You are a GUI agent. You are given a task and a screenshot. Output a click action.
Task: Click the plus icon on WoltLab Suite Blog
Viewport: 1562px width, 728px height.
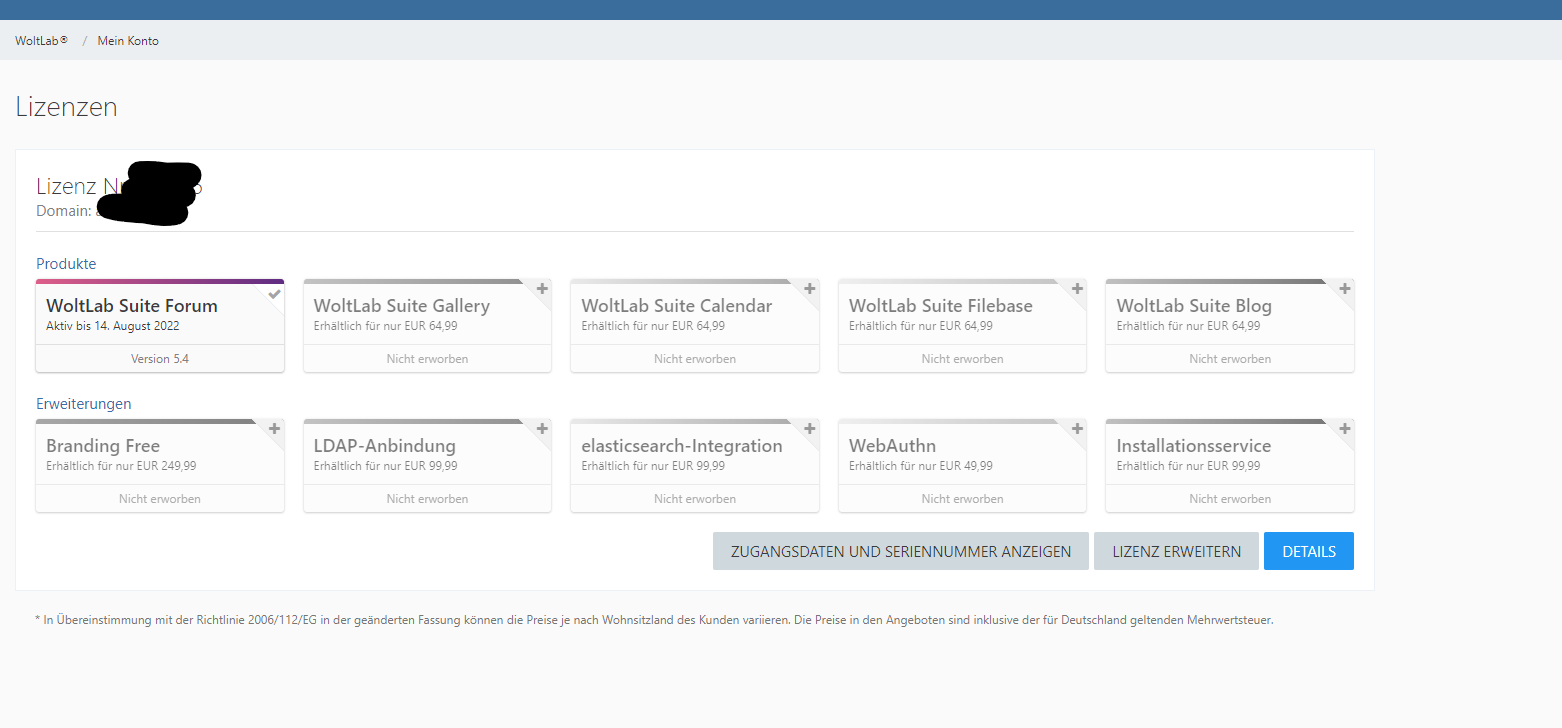(1344, 289)
